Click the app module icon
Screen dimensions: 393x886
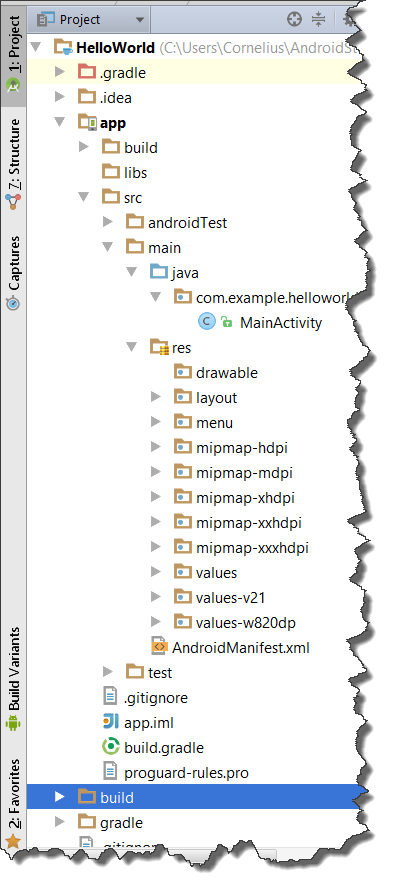(x=87, y=123)
